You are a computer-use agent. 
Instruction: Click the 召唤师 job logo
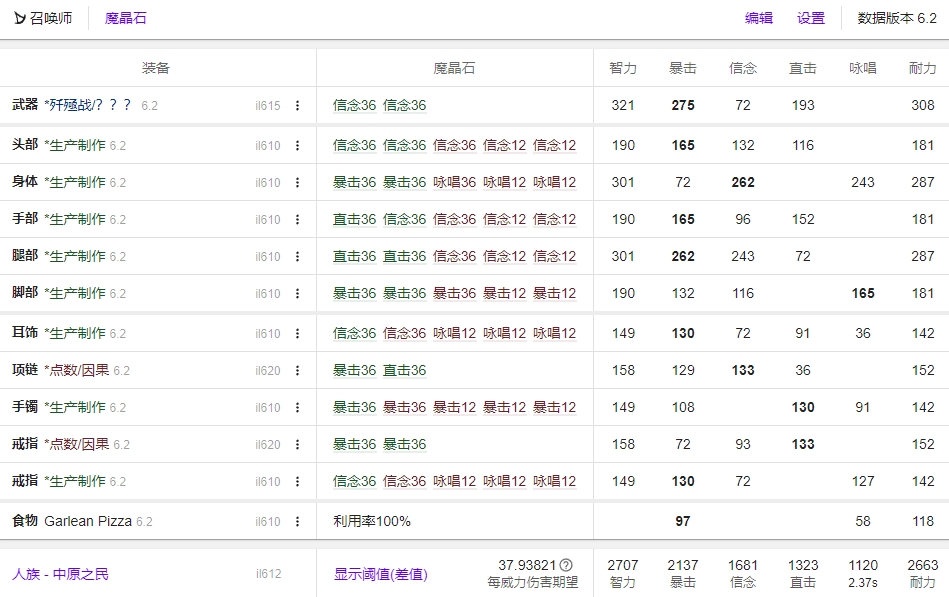(x=20, y=18)
